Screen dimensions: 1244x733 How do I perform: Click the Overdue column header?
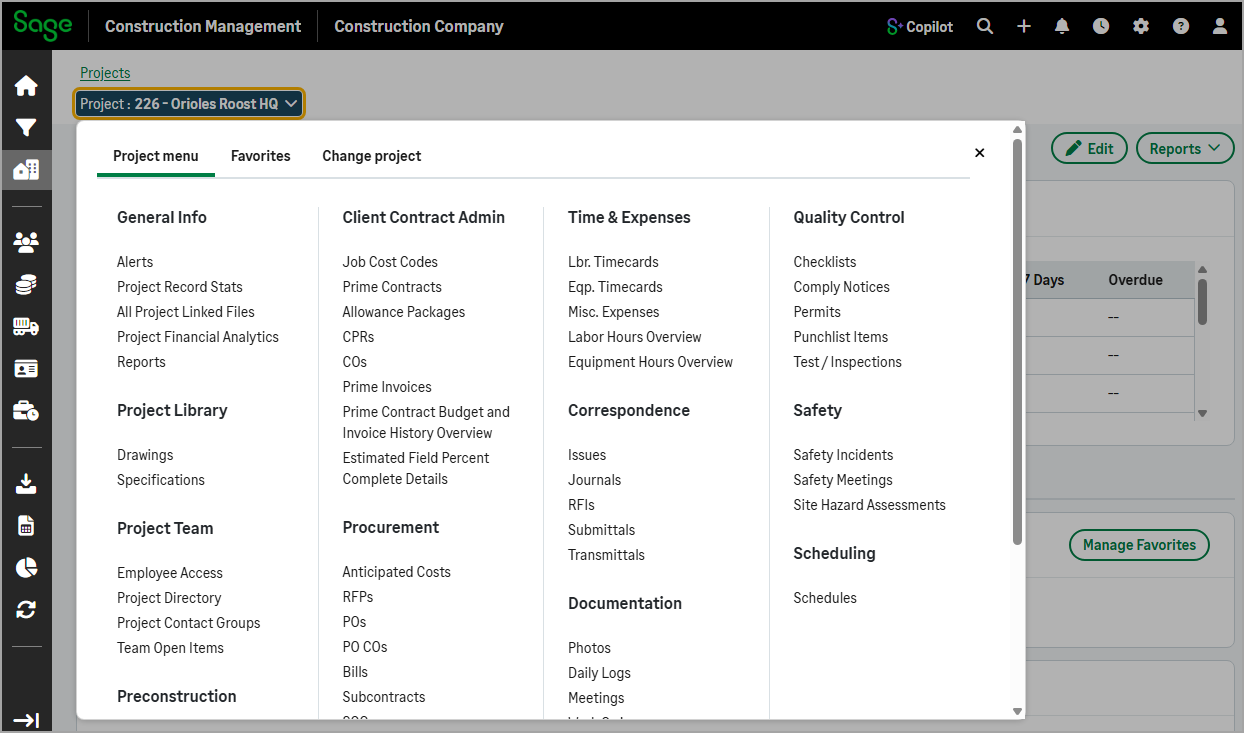[x=1135, y=280]
